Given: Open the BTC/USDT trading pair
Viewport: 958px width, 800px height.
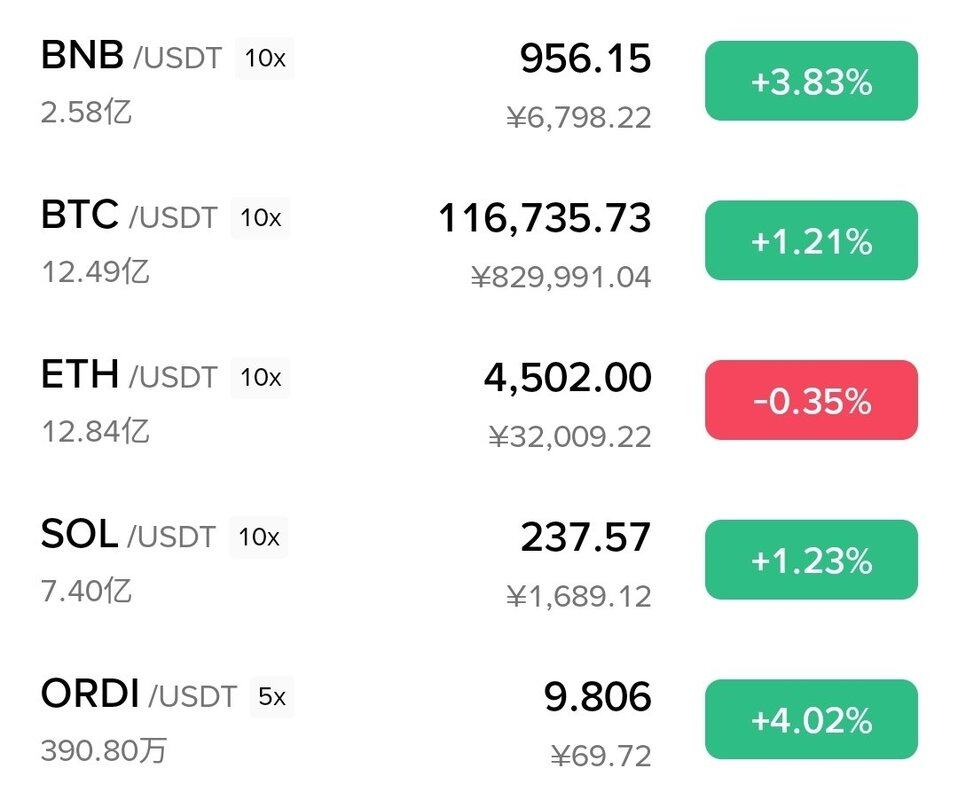Looking at the screenshot, I should 129,216.
